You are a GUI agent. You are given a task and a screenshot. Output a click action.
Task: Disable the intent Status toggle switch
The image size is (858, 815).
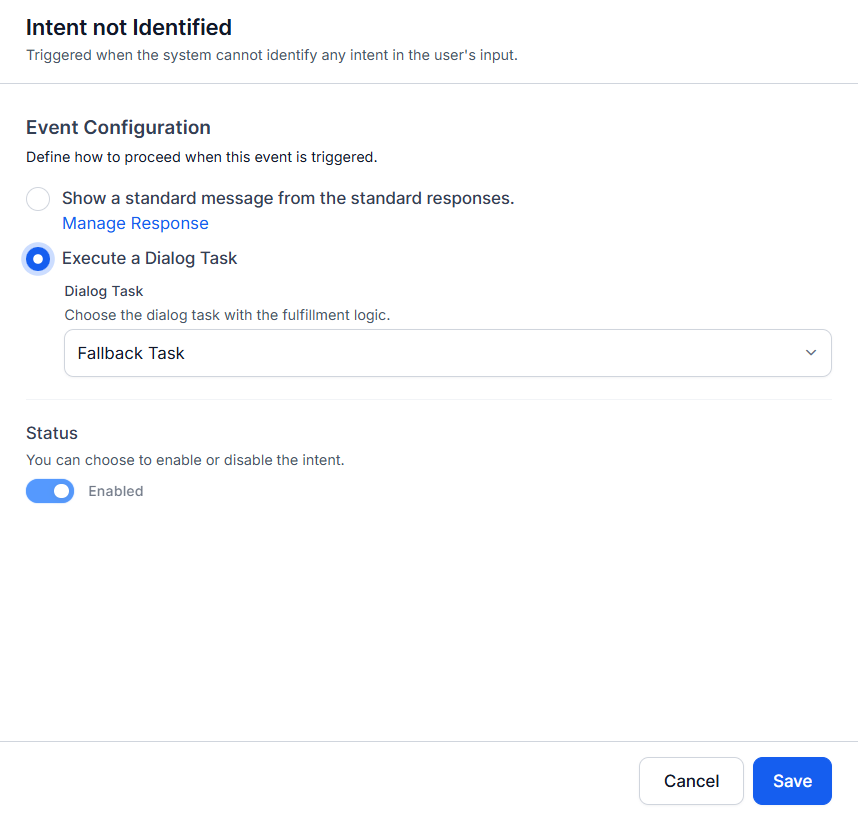[x=50, y=491]
